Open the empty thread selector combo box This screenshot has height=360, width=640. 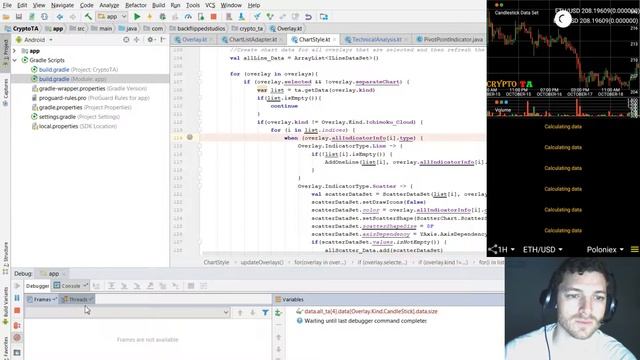127,313
